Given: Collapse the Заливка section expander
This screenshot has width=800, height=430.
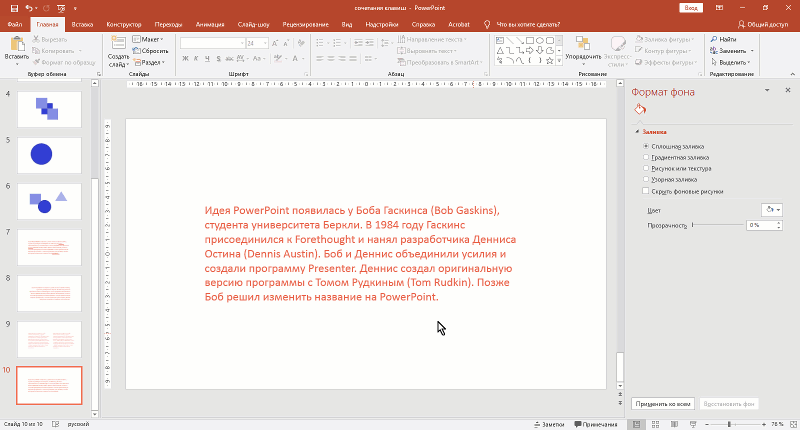Looking at the screenshot, I should pyautogui.click(x=637, y=132).
